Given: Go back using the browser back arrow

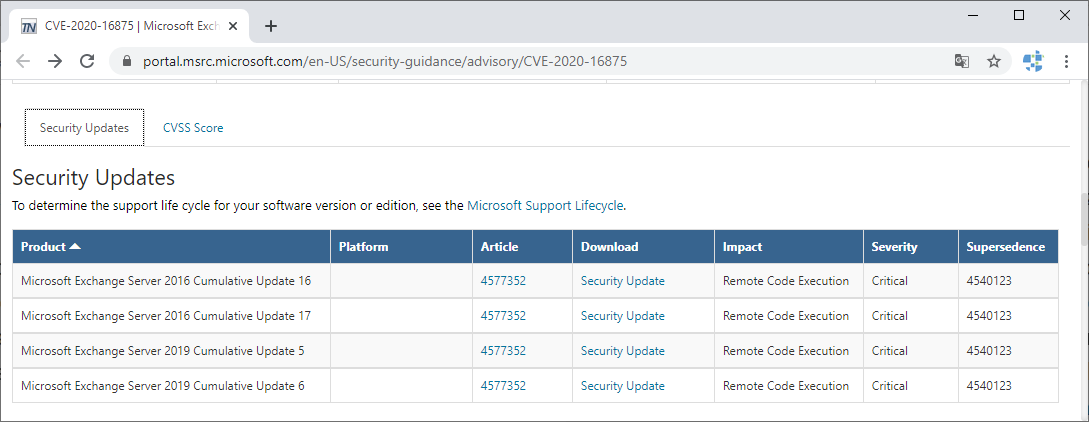Looking at the screenshot, I should pyautogui.click(x=23, y=61).
